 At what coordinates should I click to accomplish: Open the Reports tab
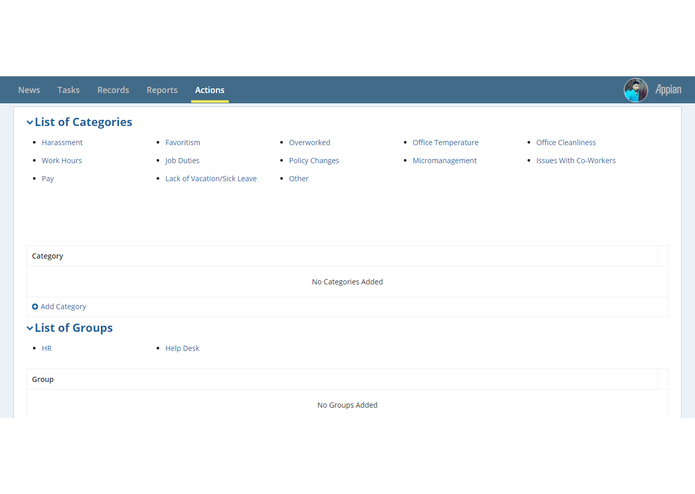coord(162,90)
